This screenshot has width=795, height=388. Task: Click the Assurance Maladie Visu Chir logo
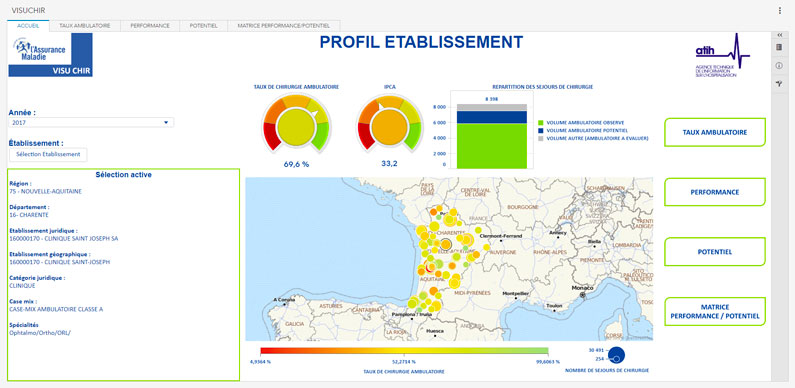pyautogui.click(x=50, y=55)
